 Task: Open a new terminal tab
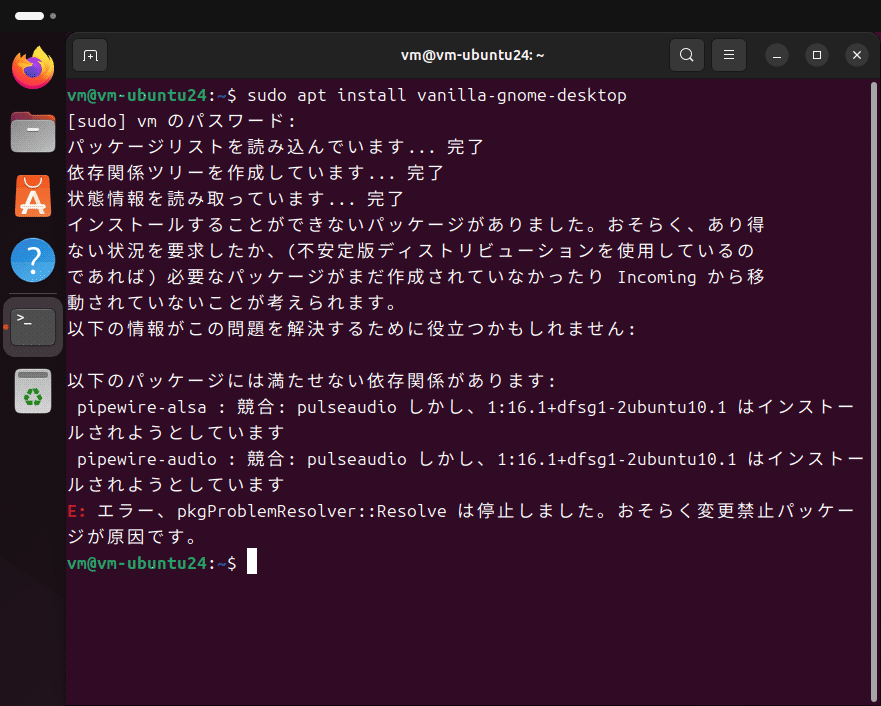click(x=90, y=55)
